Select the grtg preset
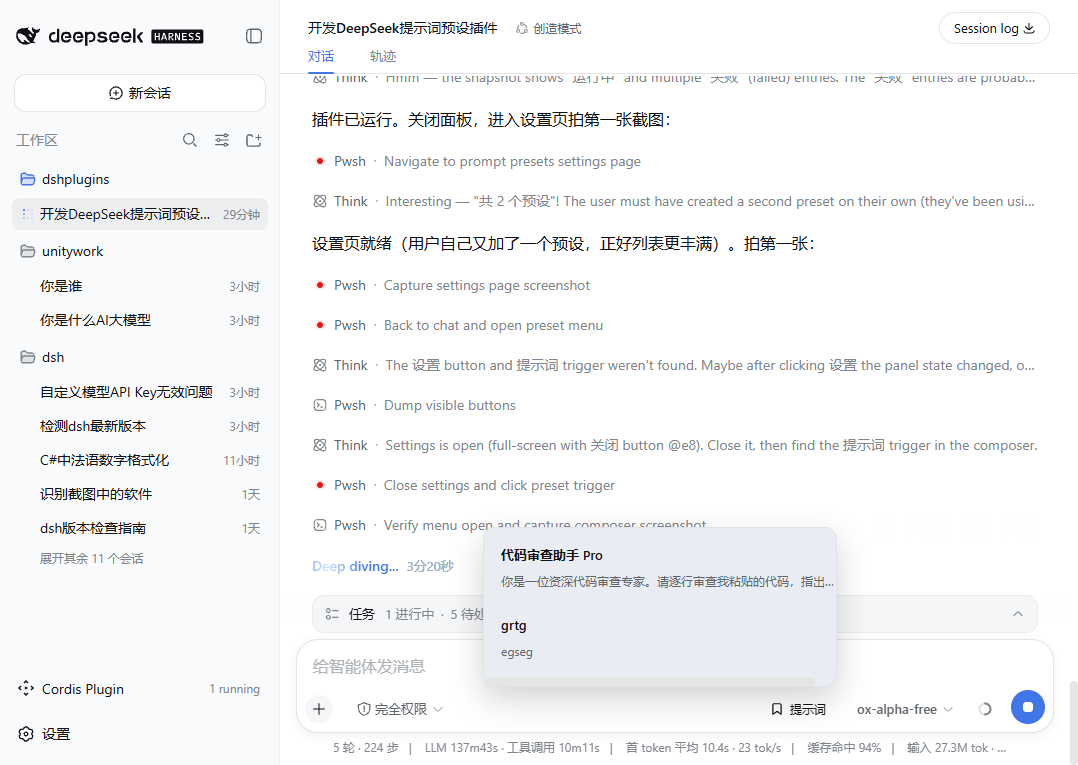The width and height of the screenshot is (1078, 765). coord(660,638)
